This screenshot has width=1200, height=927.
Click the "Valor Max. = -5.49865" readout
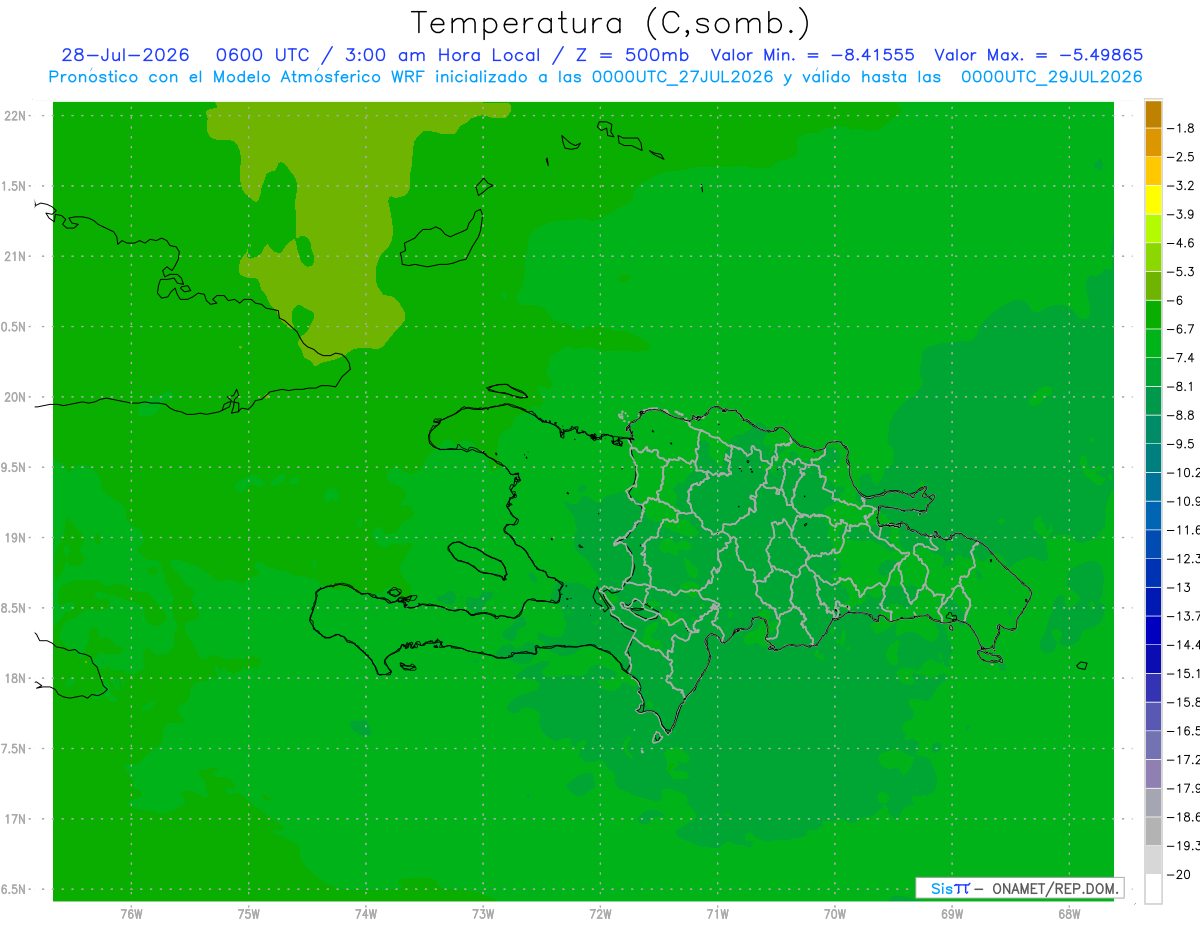point(1038,55)
